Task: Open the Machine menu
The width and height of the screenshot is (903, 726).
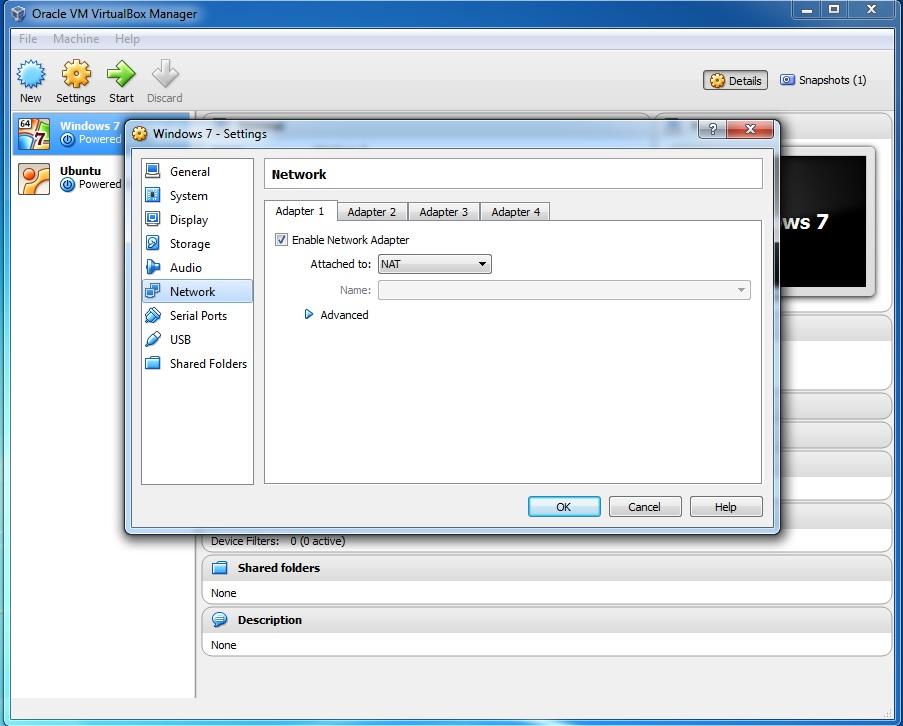Action: (x=76, y=38)
